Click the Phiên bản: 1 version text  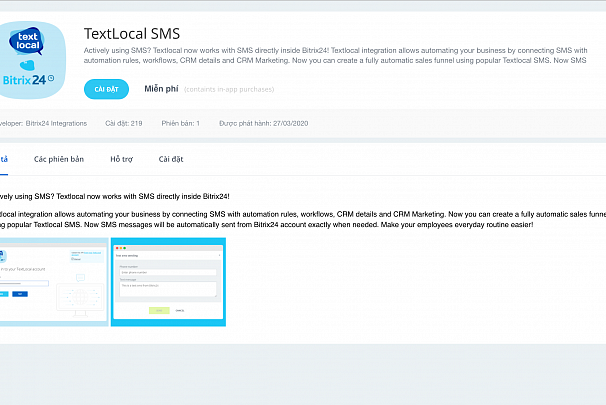(x=180, y=123)
